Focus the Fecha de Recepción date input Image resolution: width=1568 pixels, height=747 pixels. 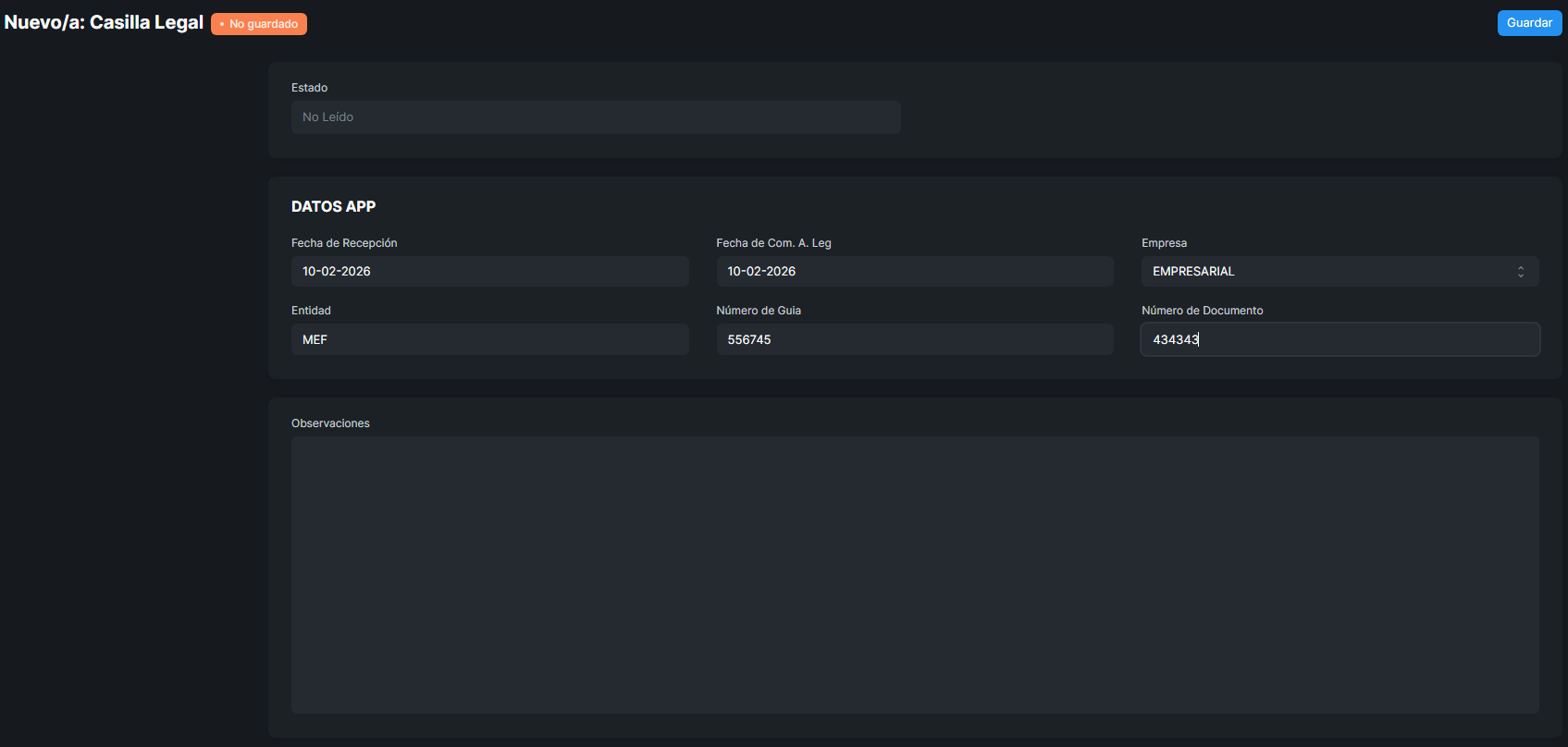(489, 272)
